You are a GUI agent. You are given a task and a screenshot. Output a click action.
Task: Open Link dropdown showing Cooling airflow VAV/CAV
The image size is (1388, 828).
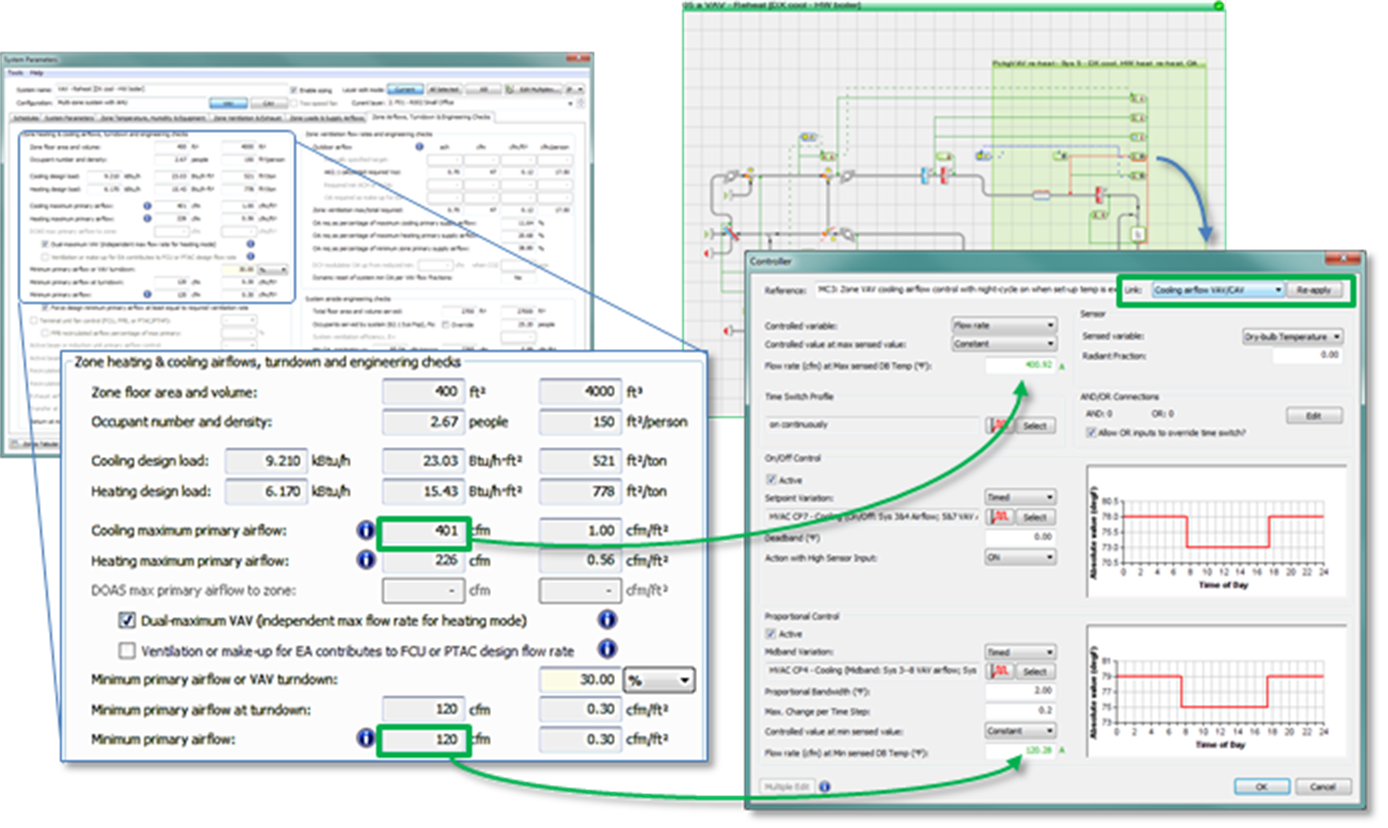point(1217,290)
